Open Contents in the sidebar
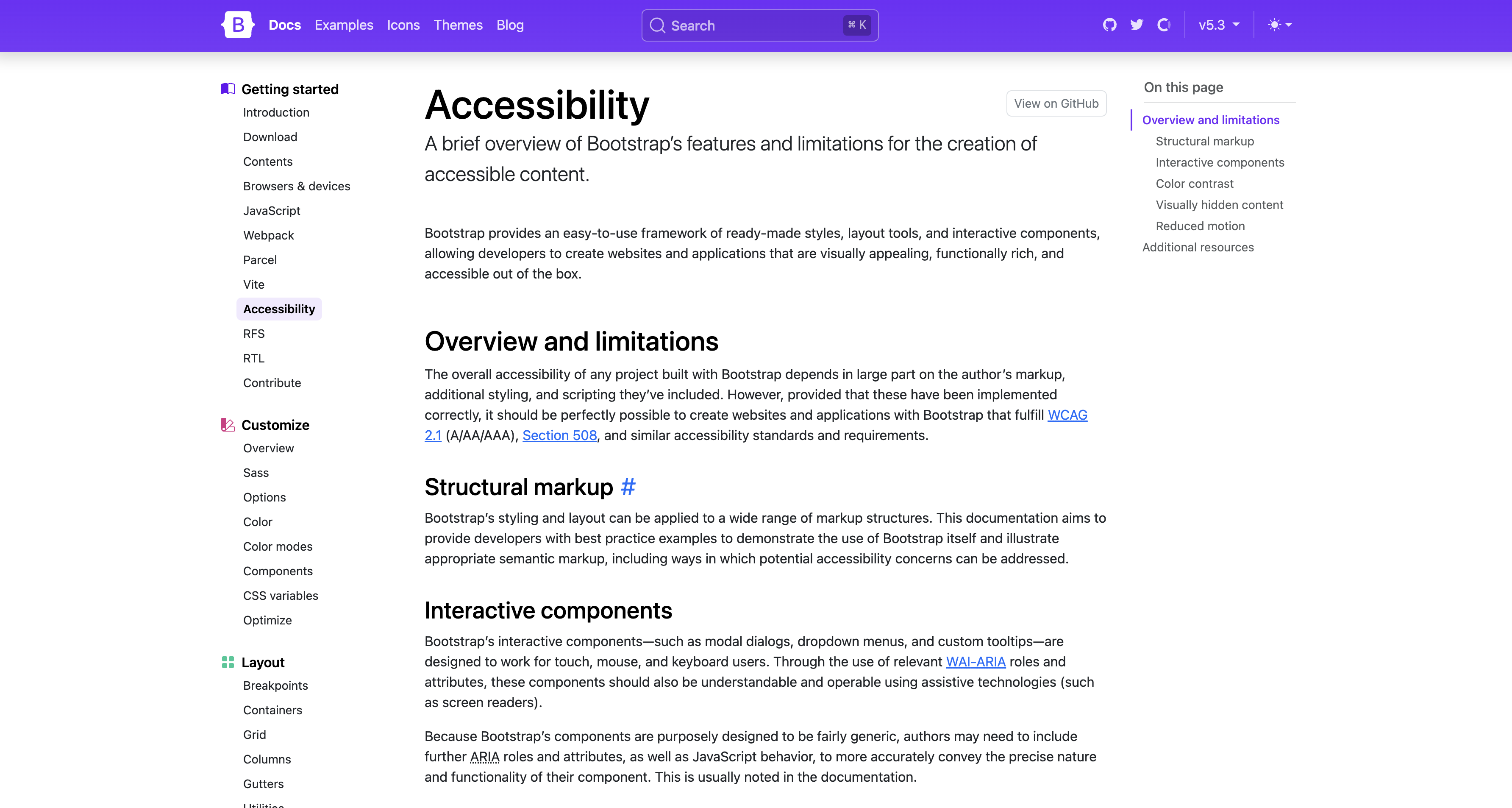This screenshot has width=1512, height=808. (268, 162)
